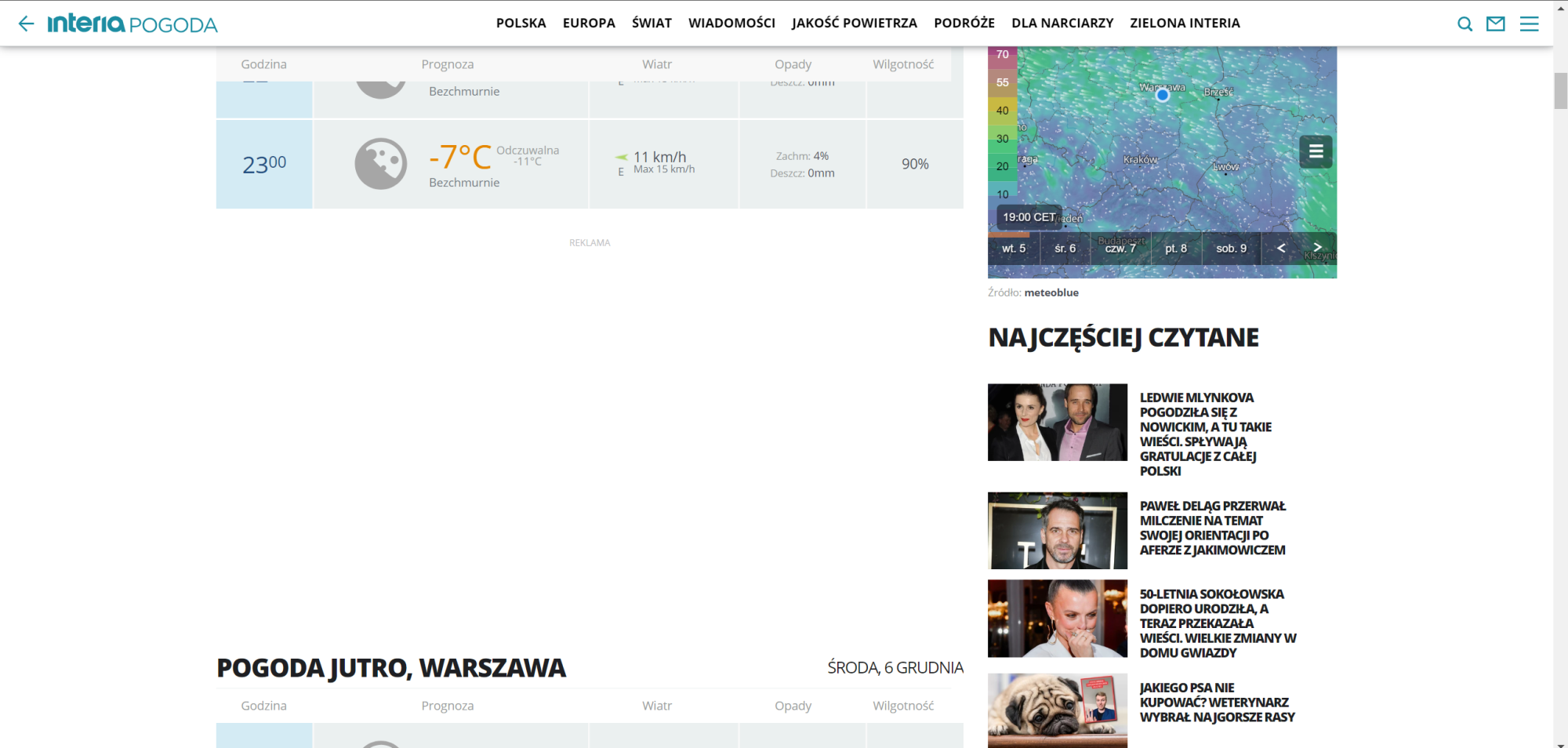Open the POLSKA menu item

[521, 23]
